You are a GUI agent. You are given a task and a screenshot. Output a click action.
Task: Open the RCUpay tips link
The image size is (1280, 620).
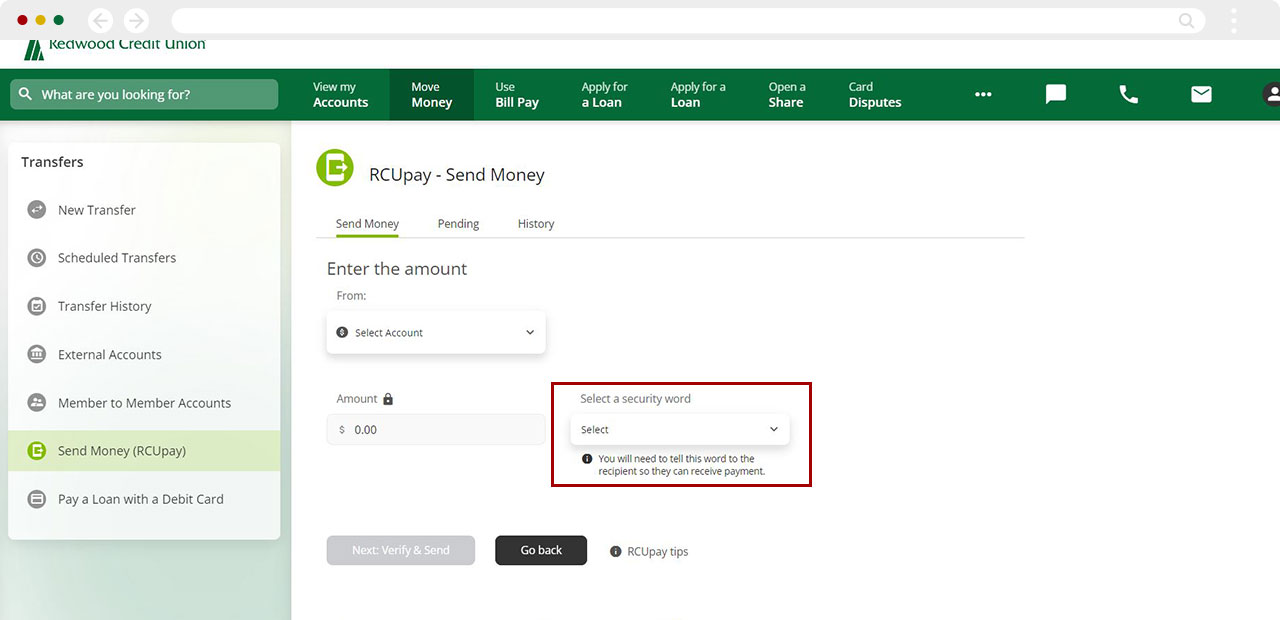coord(658,552)
